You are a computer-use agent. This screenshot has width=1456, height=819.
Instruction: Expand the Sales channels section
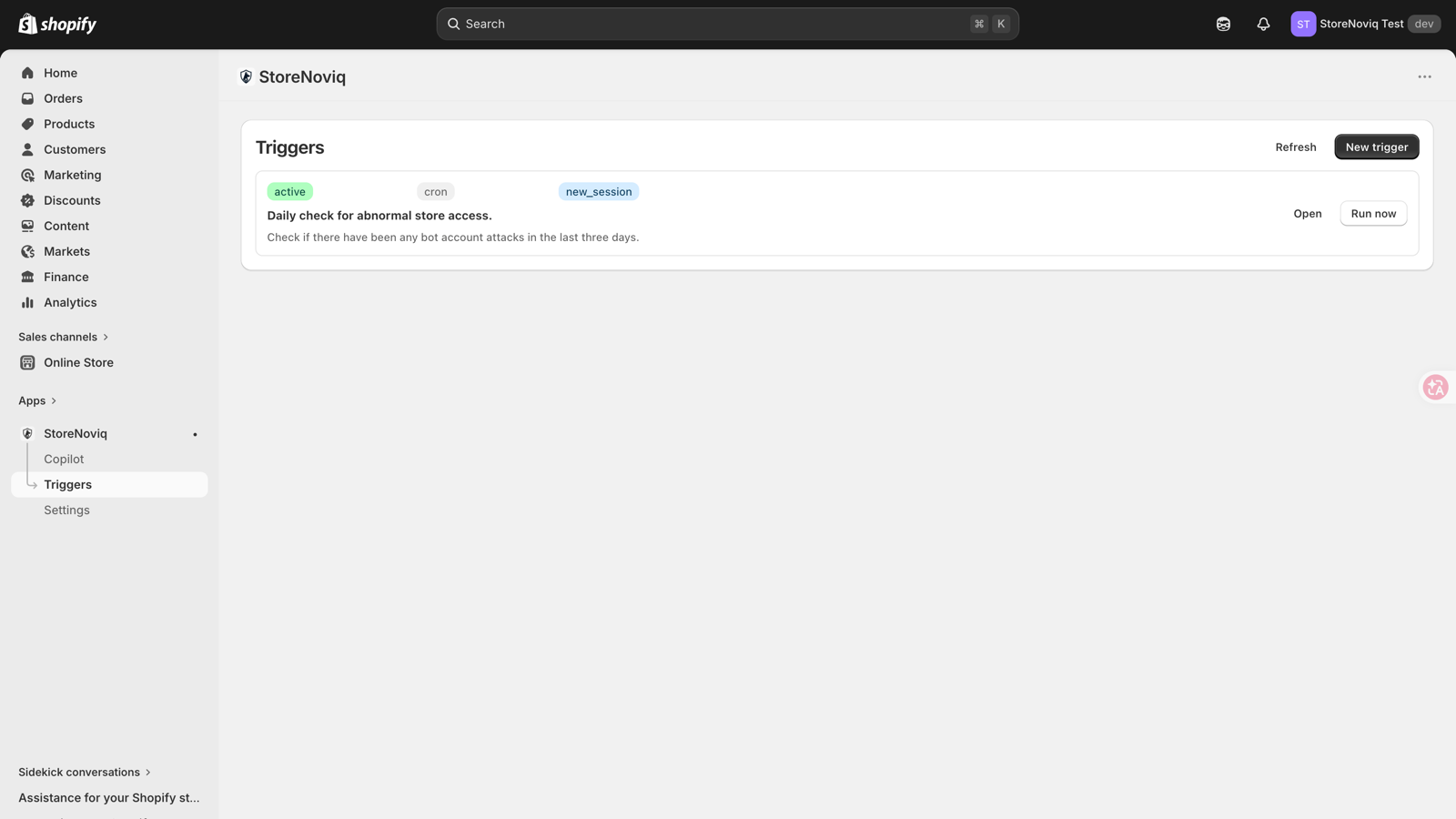coord(64,337)
